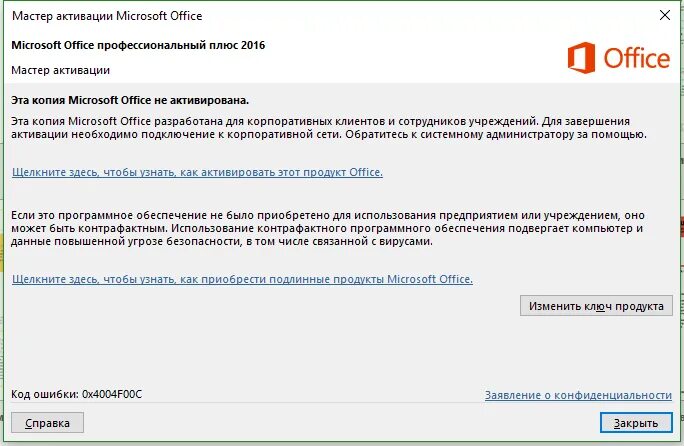Viewport: 684px width, 446px height.
Task: Click the white header banner area beside the title
Action: tap(393, 57)
